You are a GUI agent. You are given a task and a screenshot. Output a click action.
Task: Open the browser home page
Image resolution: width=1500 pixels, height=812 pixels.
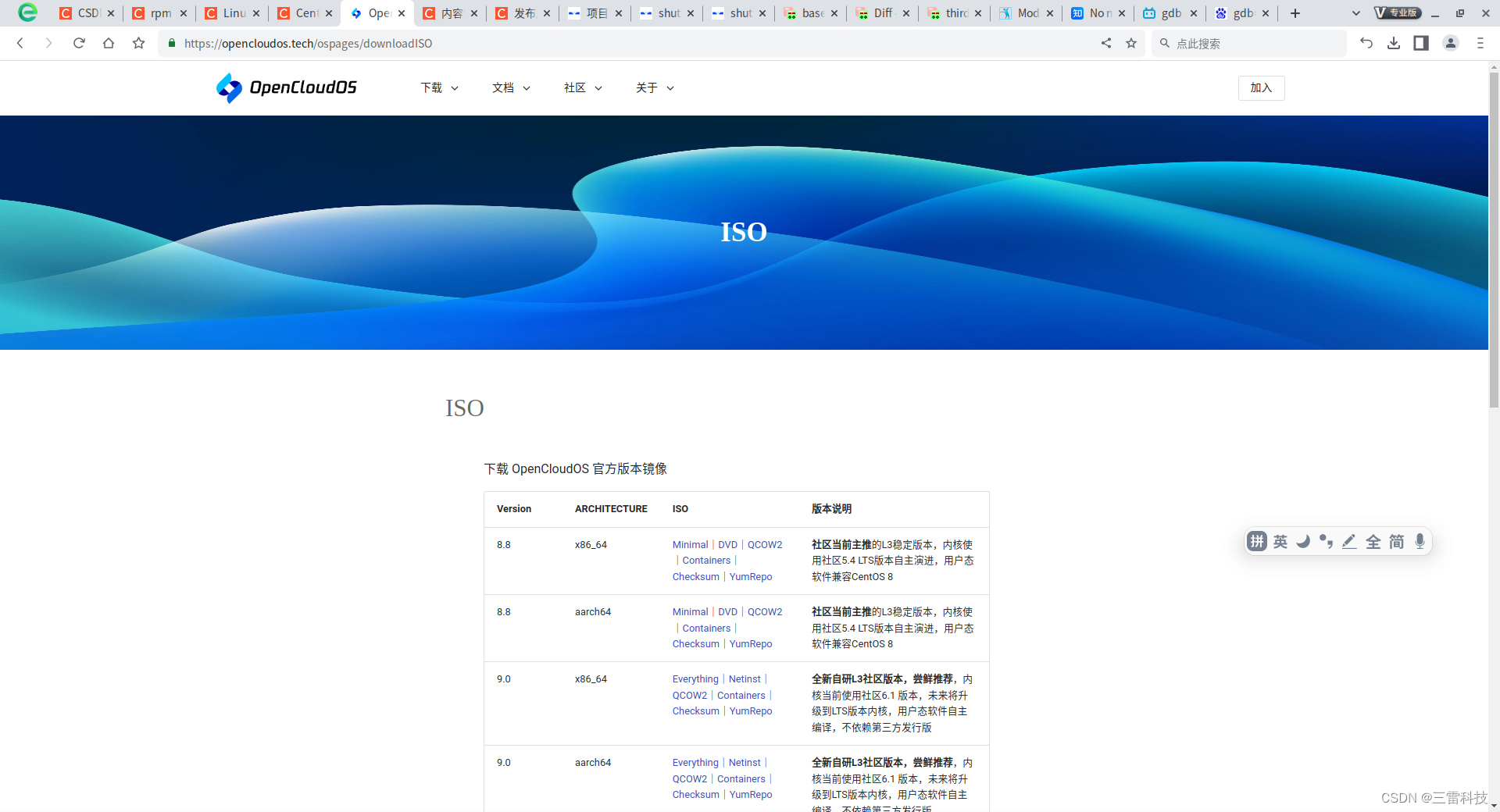[109, 43]
